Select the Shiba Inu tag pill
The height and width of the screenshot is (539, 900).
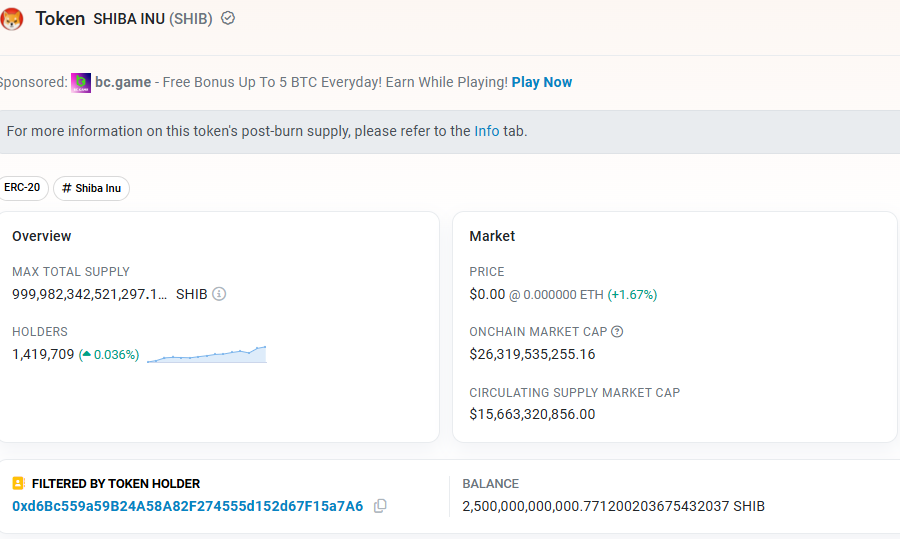click(x=91, y=188)
